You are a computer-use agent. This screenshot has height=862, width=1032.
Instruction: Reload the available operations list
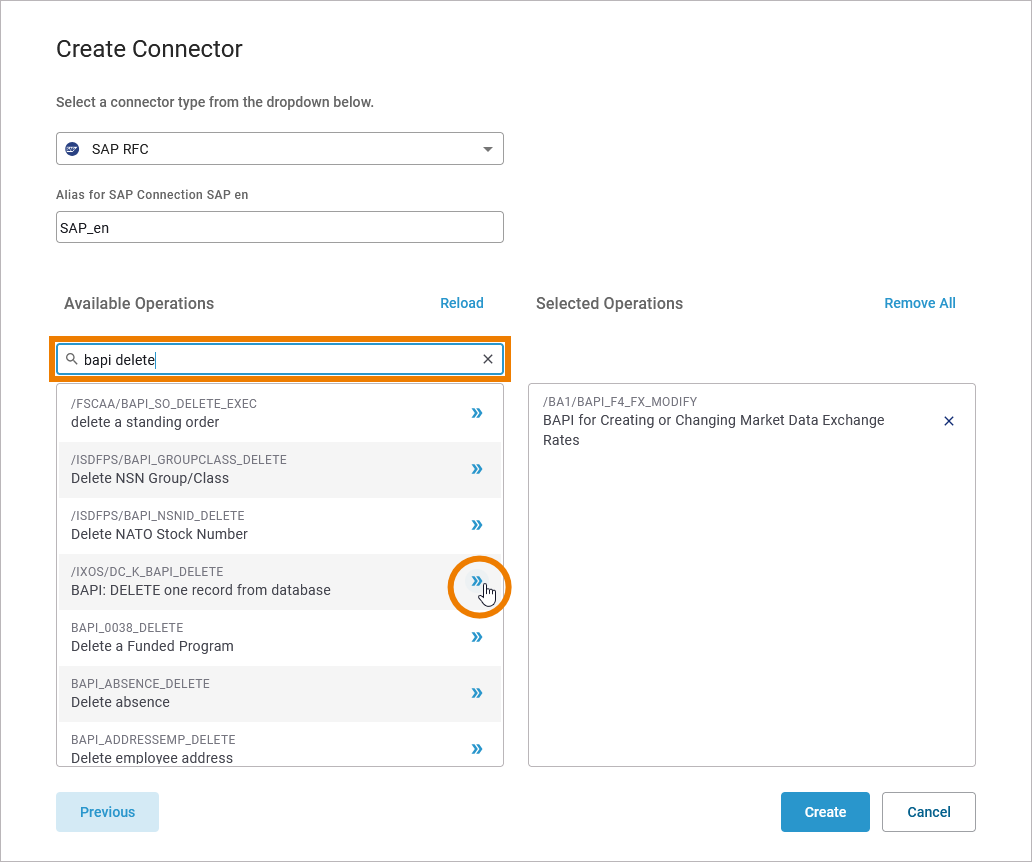(x=461, y=303)
